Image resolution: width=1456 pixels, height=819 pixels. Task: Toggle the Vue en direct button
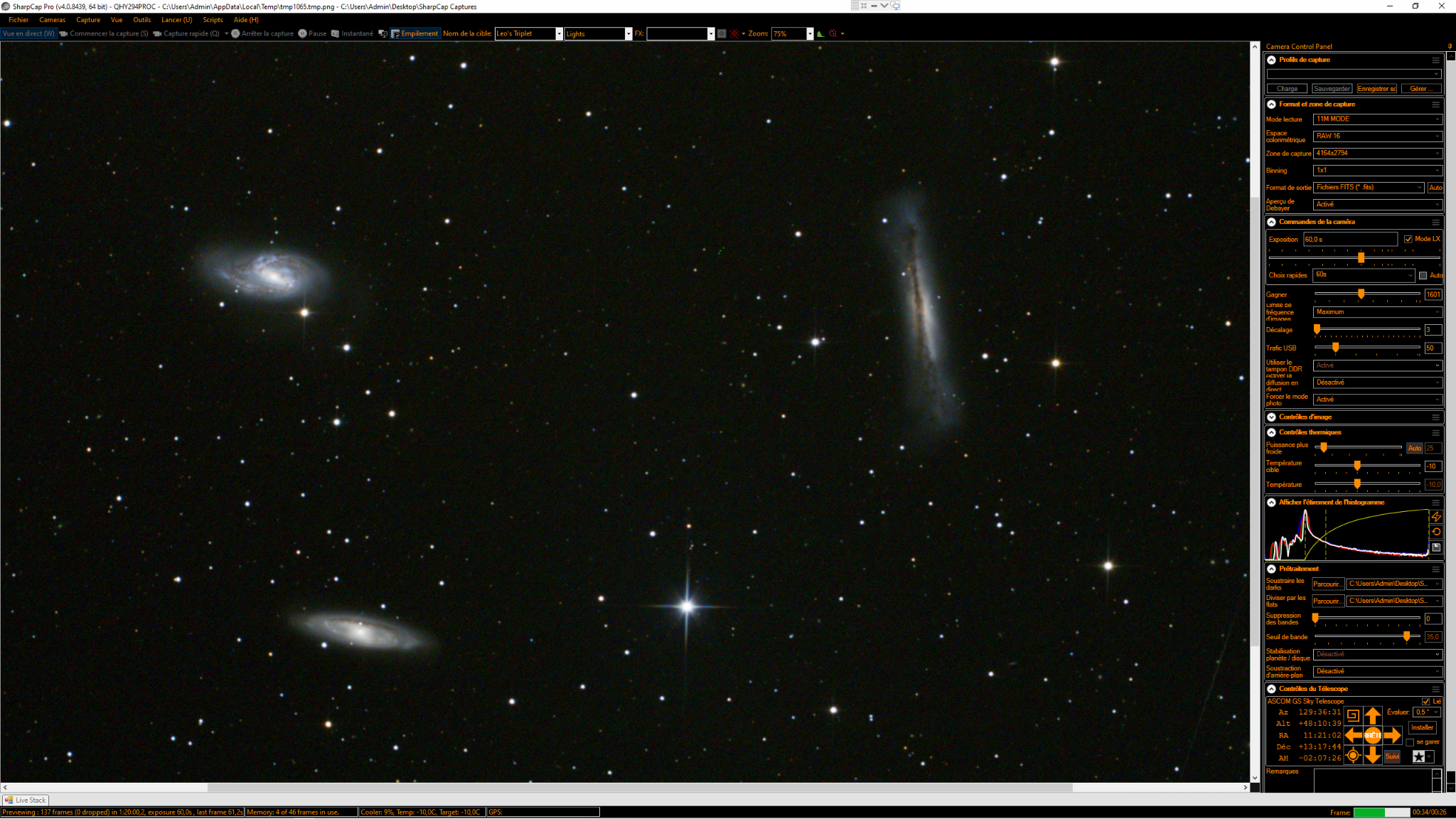click(28, 33)
